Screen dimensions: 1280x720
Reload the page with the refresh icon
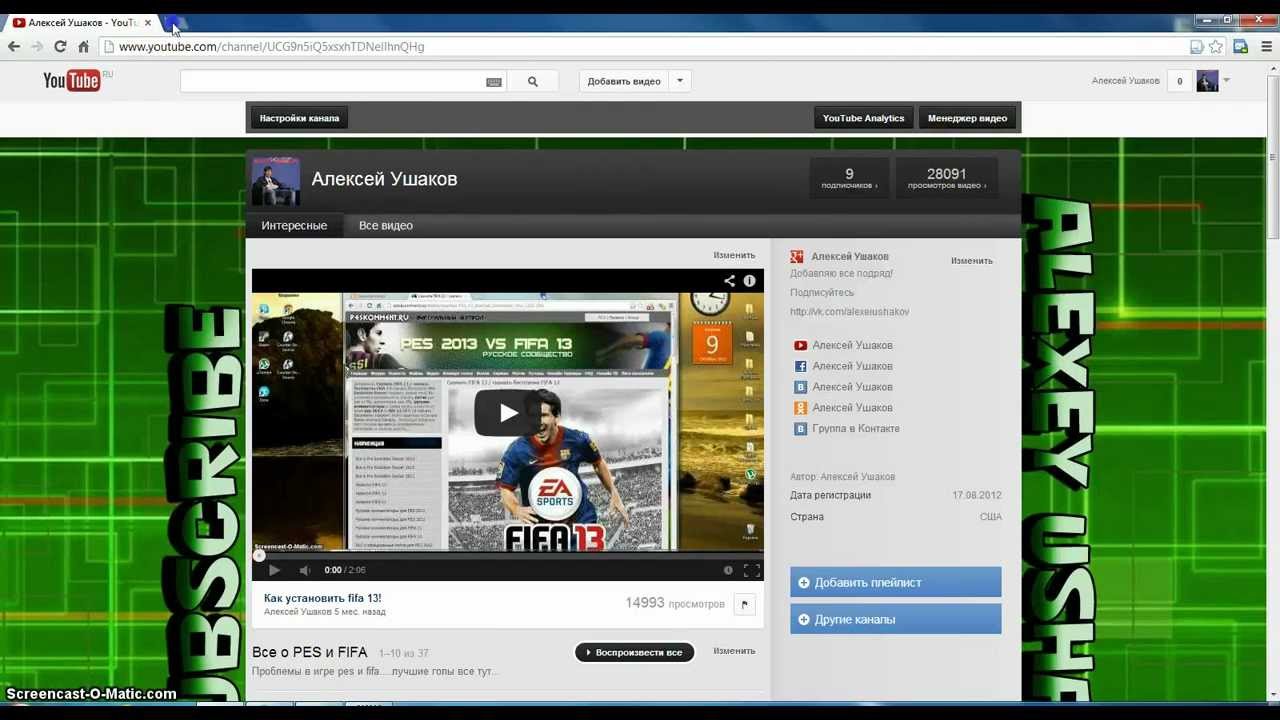pyautogui.click(x=60, y=46)
